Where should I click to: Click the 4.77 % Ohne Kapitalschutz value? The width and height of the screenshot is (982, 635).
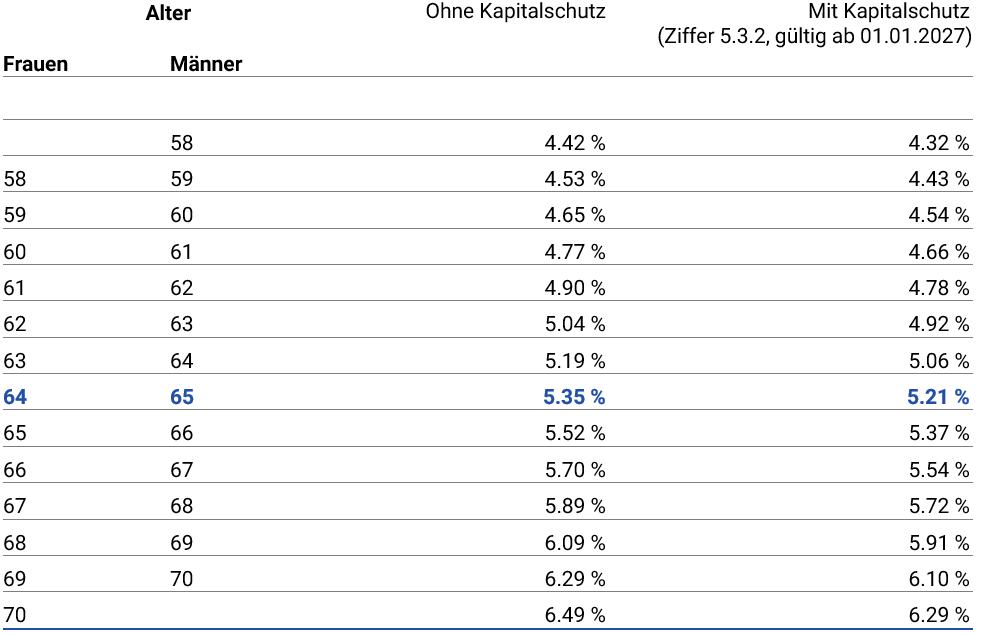[574, 252]
